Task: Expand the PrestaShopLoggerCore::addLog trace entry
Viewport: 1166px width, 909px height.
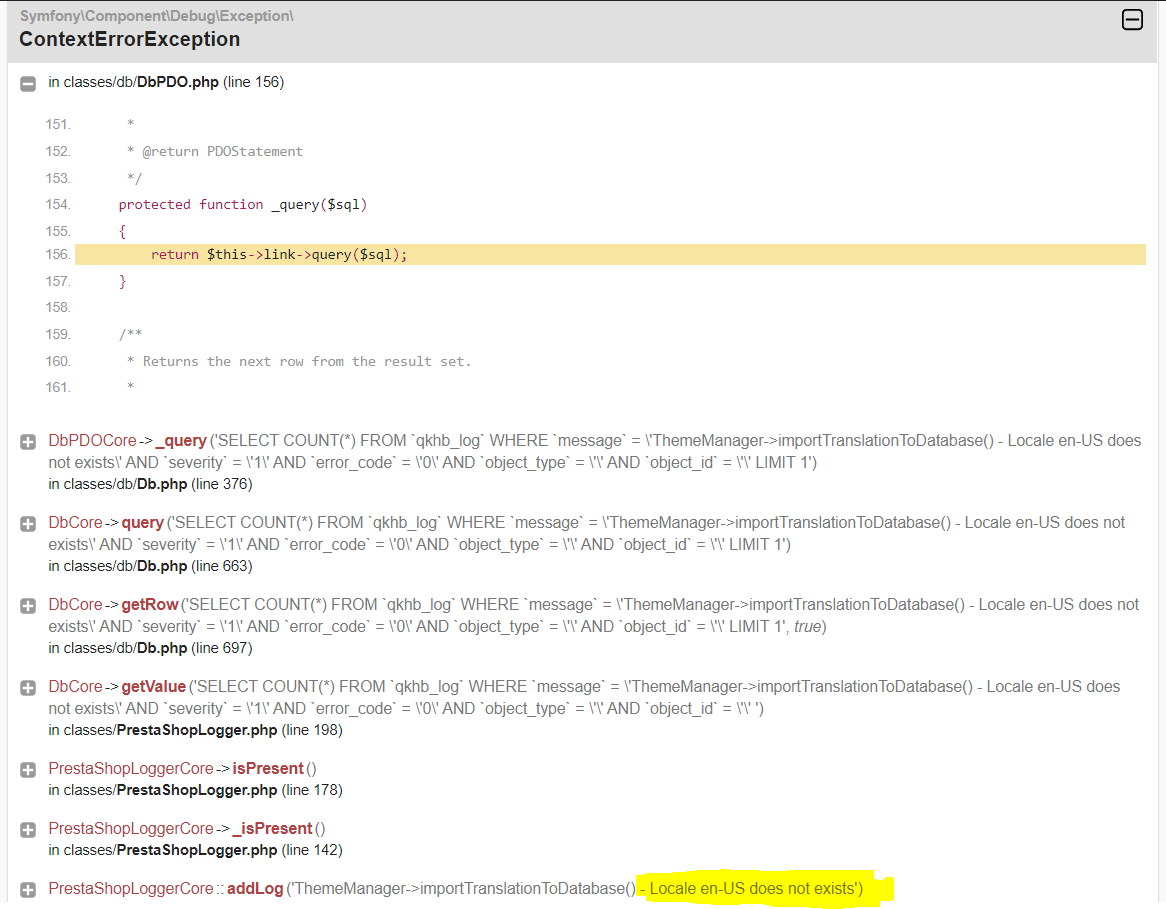Action: [28, 890]
